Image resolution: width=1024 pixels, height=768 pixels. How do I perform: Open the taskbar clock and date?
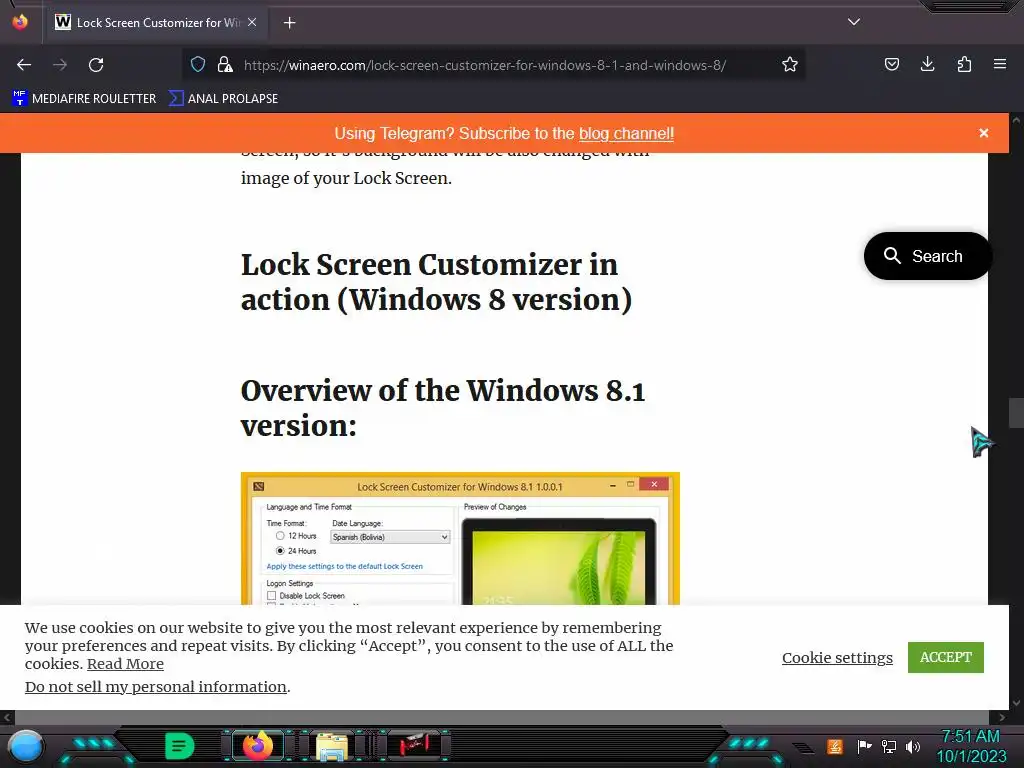(x=971, y=746)
